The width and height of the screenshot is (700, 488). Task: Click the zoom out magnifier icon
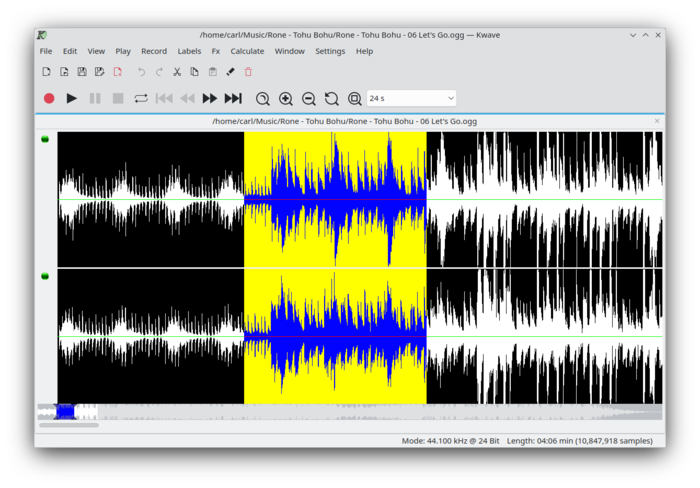point(309,99)
